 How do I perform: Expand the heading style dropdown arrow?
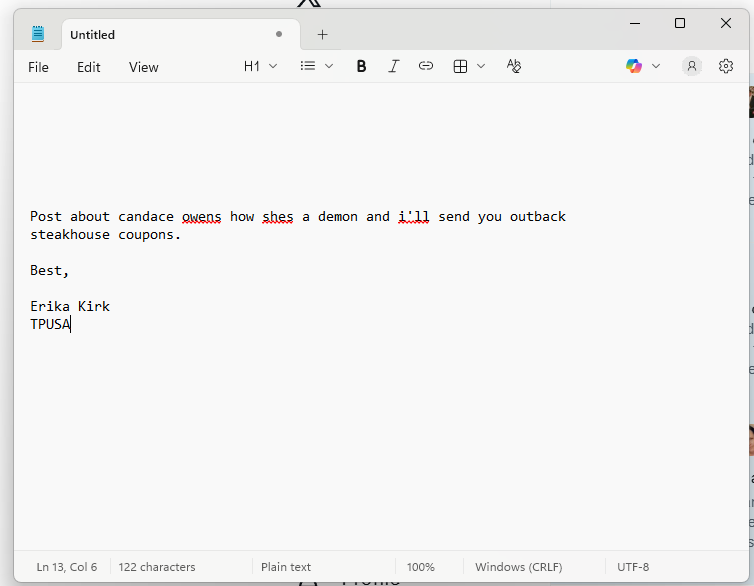(273, 66)
